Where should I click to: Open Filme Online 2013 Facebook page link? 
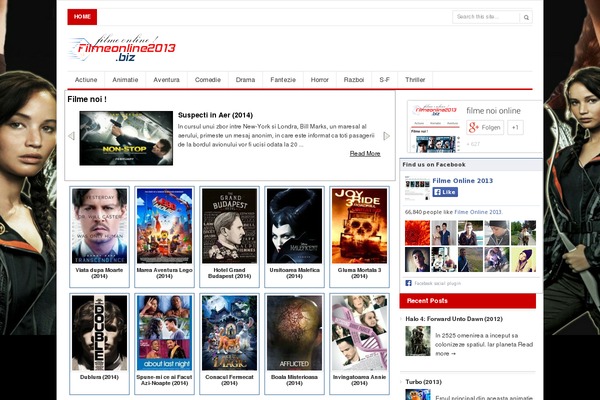click(x=463, y=181)
